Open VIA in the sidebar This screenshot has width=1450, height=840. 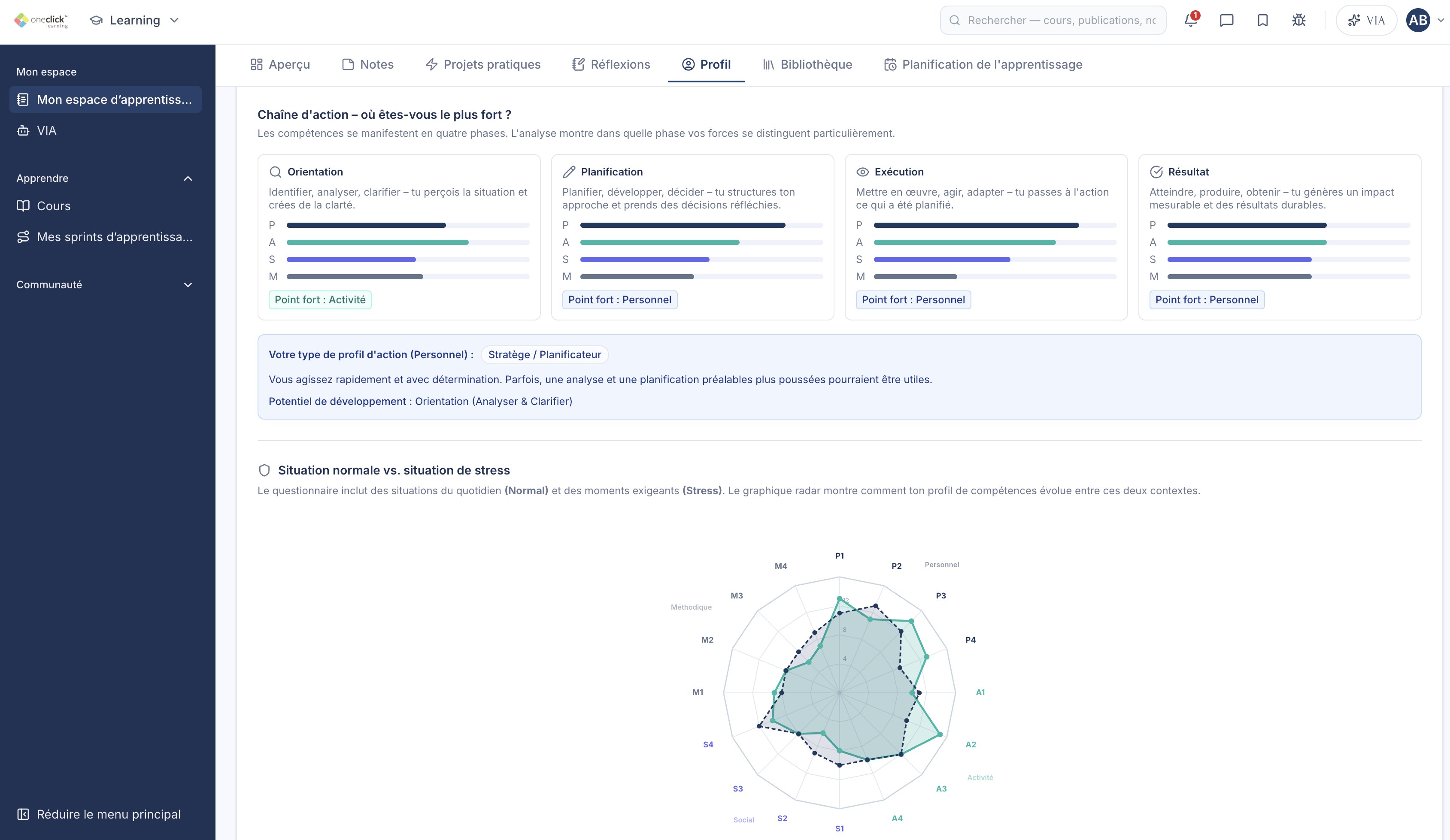point(105,130)
